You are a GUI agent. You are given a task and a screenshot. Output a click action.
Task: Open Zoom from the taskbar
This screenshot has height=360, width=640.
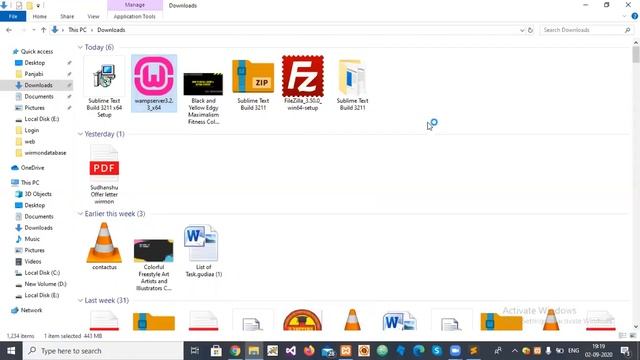(455, 351)
